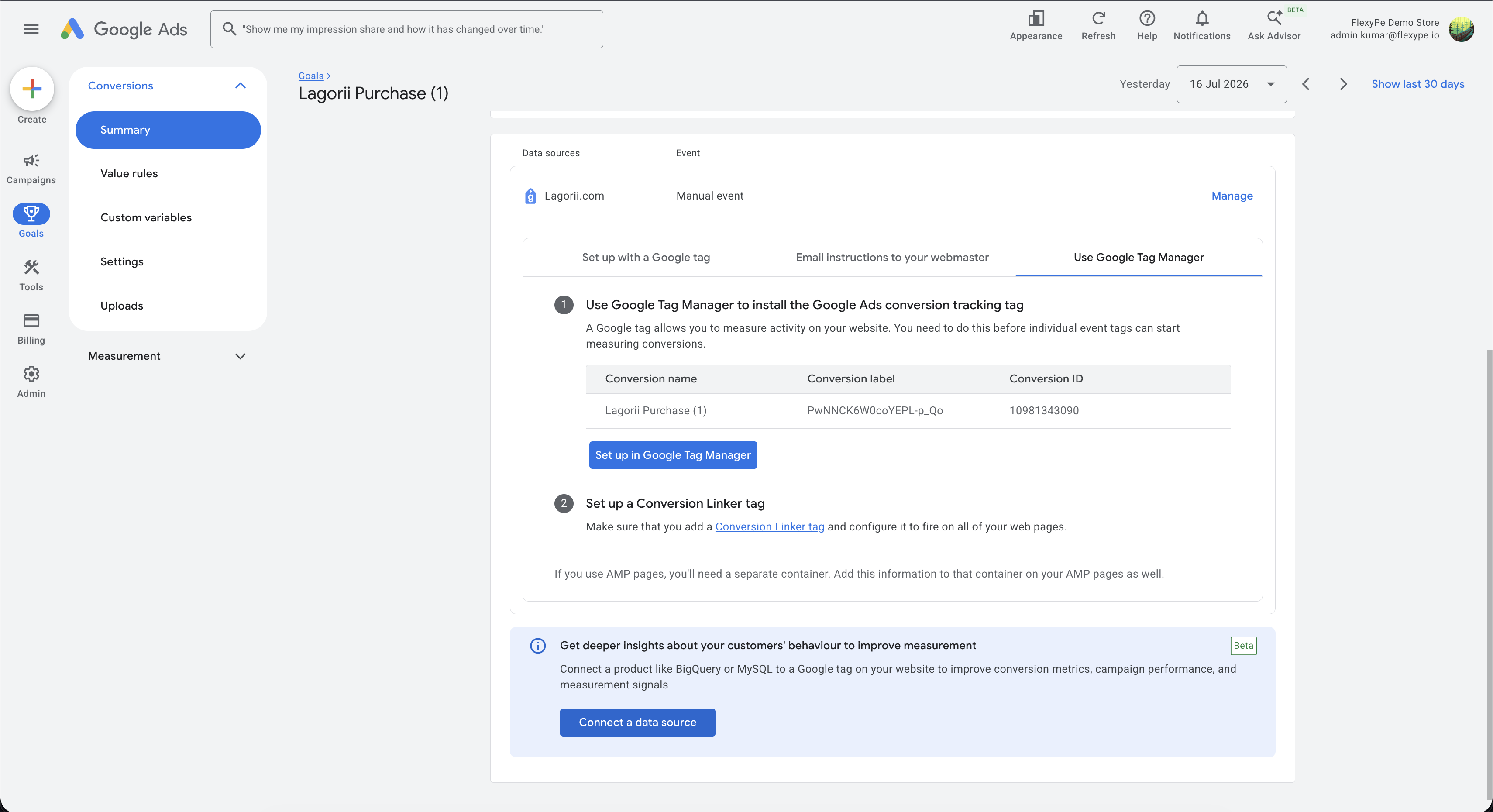Click Connect a data source button

pyautogui.click(x=637, y=723)
